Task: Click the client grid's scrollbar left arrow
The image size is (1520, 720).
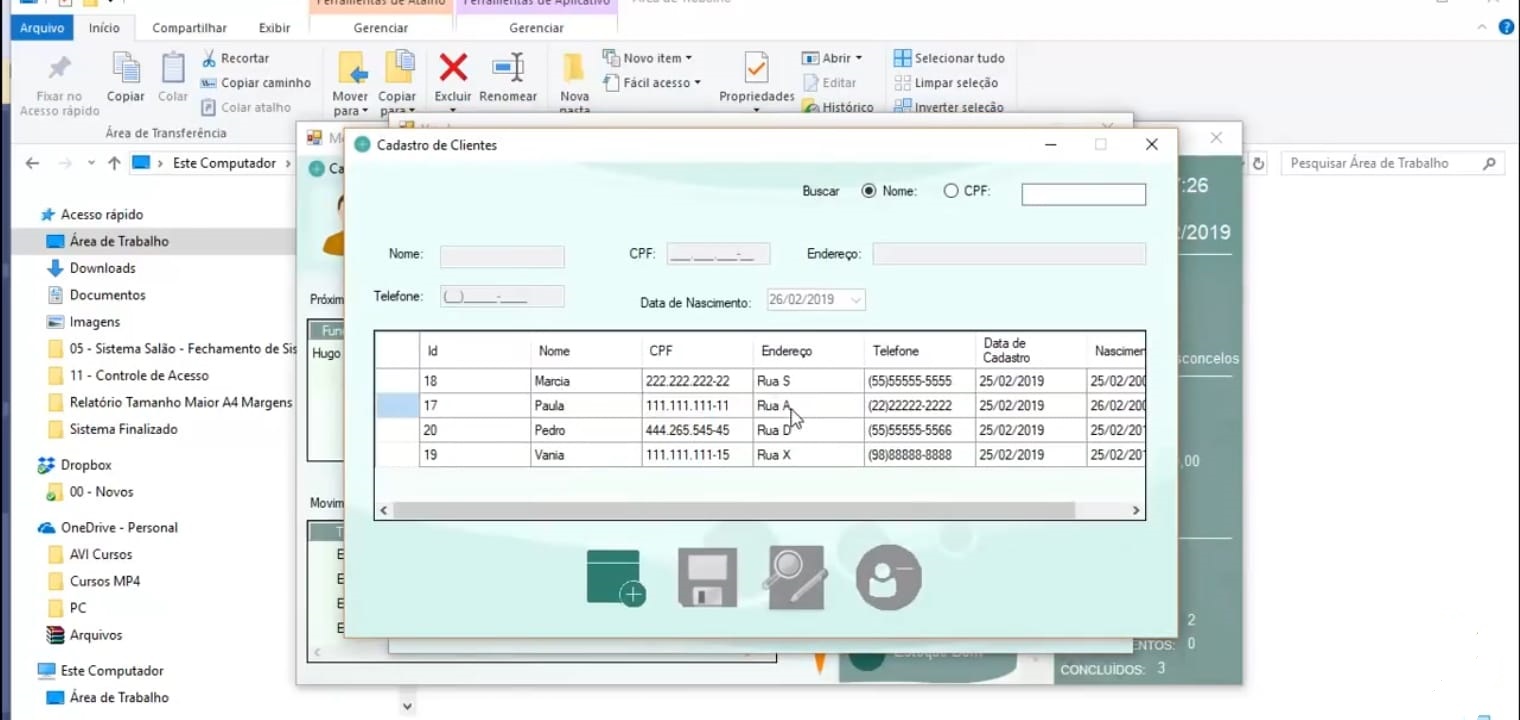Action: click(384, 510)
